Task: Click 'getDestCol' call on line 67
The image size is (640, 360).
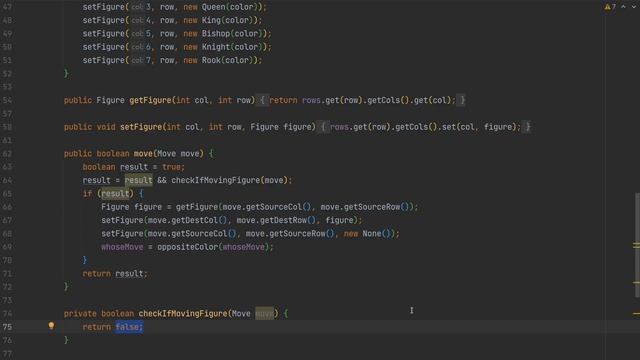Action: click(x=195, y=220)
